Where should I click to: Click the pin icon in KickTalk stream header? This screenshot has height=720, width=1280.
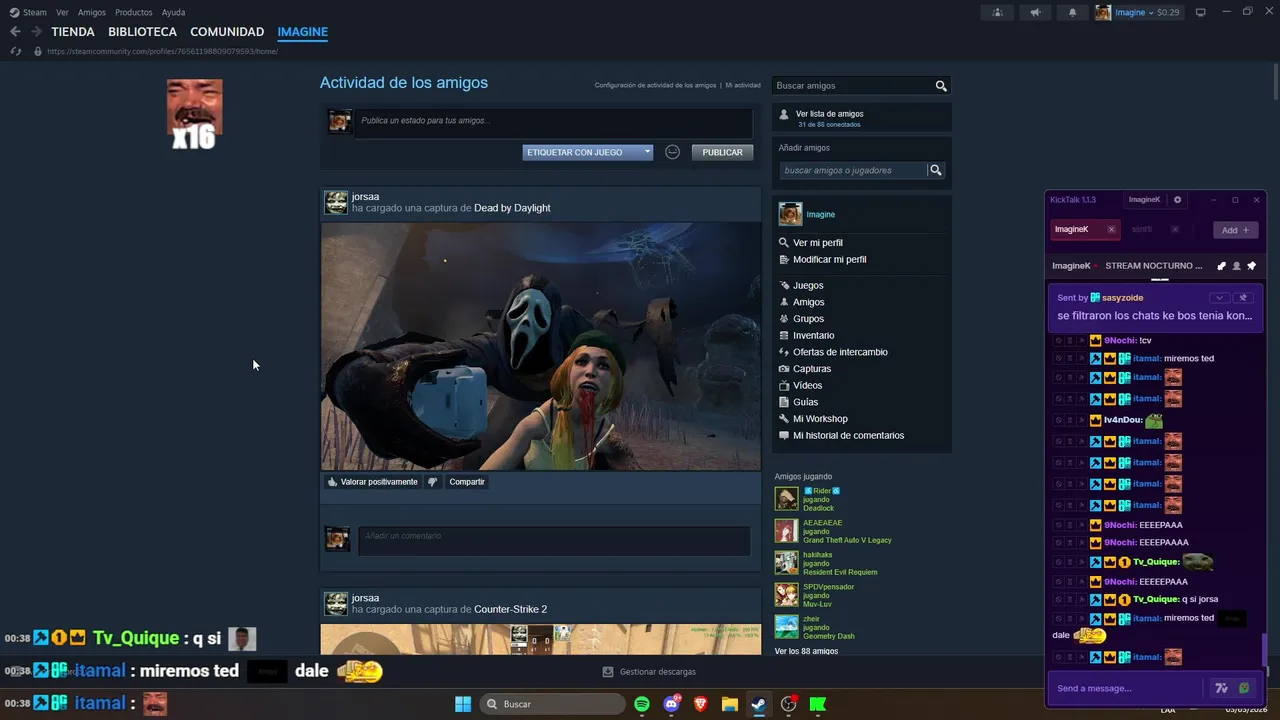click(1251, 266)
